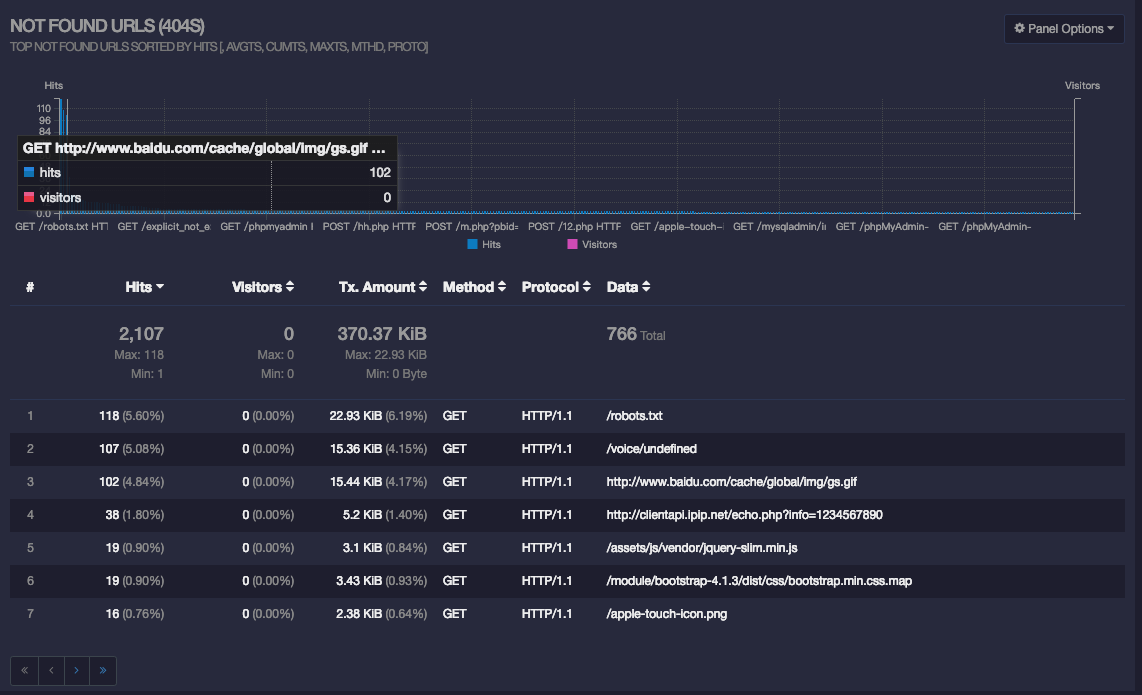1142x695 pixels.
Task: Jump to last page using double-right-arrow icon
Action: 103,670
